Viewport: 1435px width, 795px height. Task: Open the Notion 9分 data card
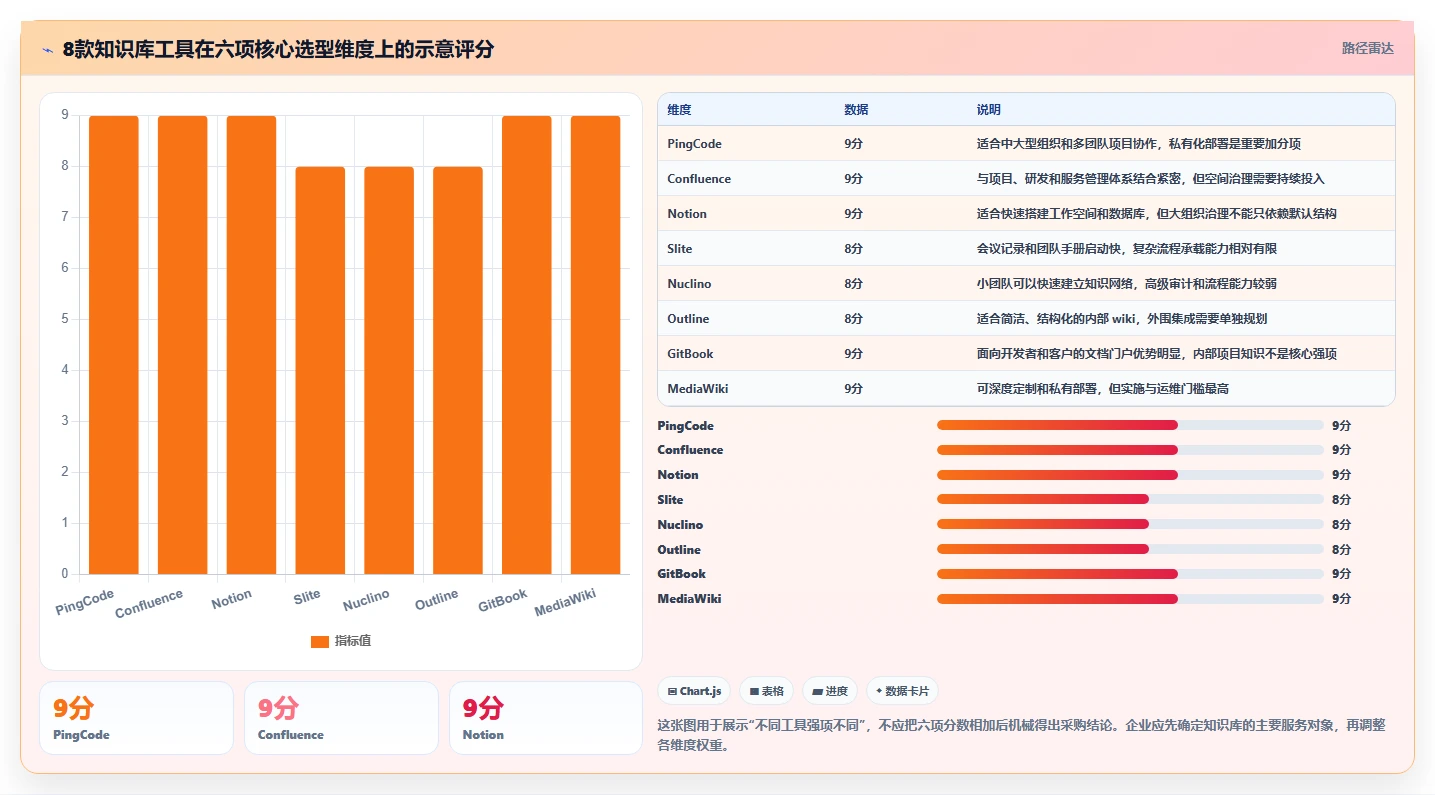[x=546, y=718]
